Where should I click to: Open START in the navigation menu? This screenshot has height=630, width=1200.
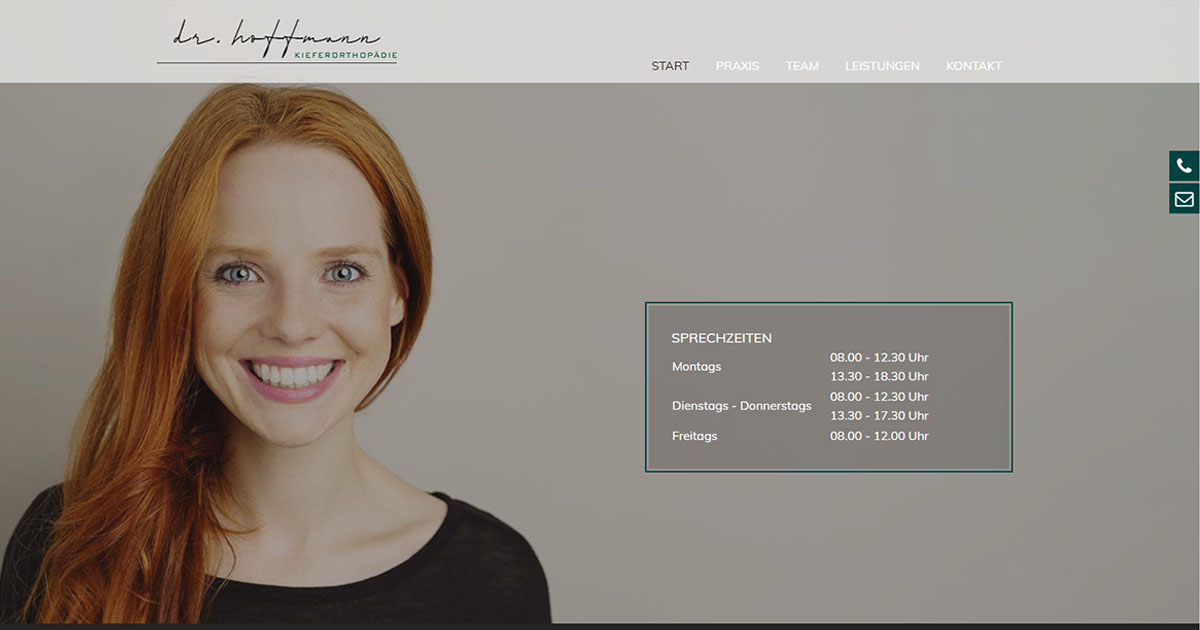click(x=670, y=65)
